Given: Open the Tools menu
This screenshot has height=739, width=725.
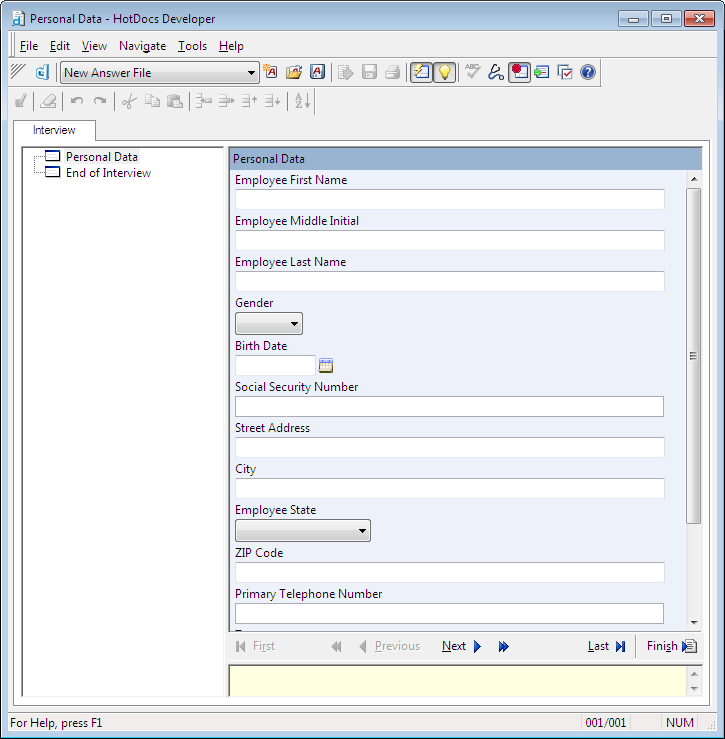Looking at the screenshot, I should coord(192,46).
